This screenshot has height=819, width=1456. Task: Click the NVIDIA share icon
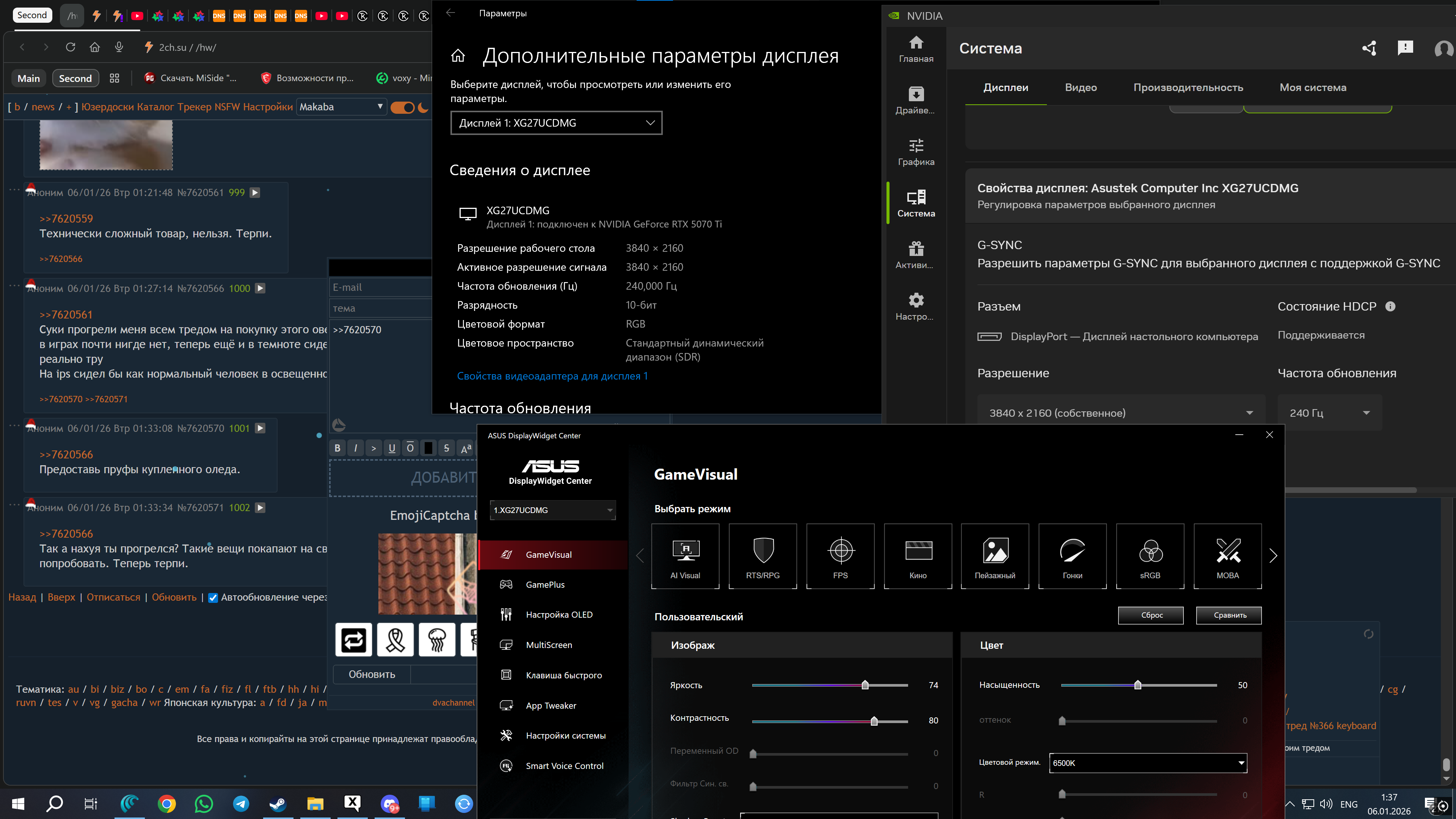point(1369,49)
